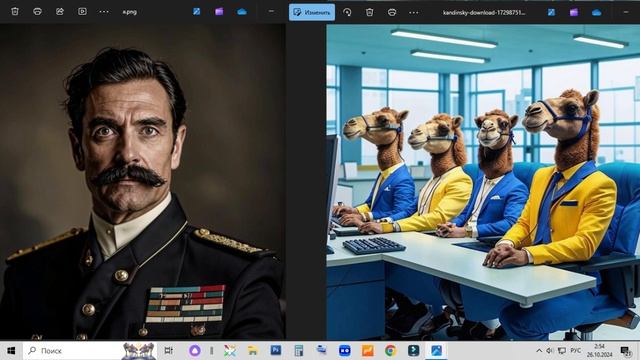Open Google Chrome from the taskbar
This screenshot has height=360, width=640.
(391, 351)
